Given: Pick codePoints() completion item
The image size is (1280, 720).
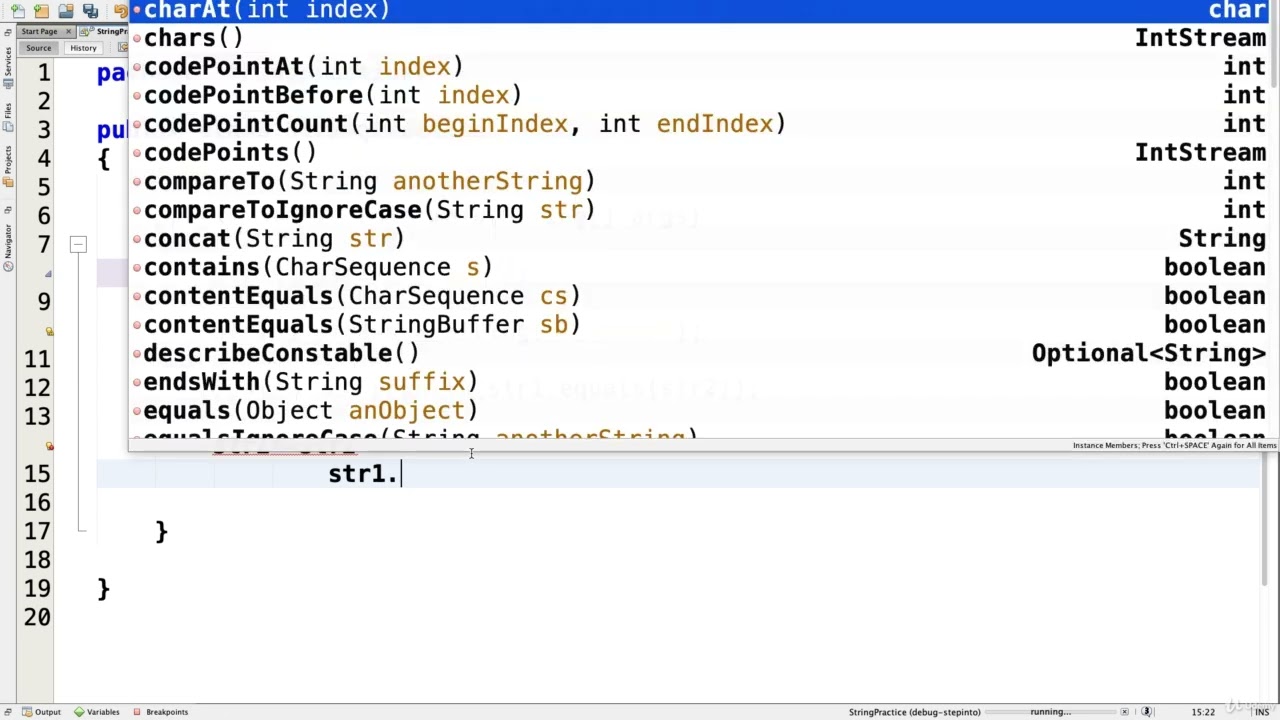Looking at the screenshot, I should (x=700, y=153).
